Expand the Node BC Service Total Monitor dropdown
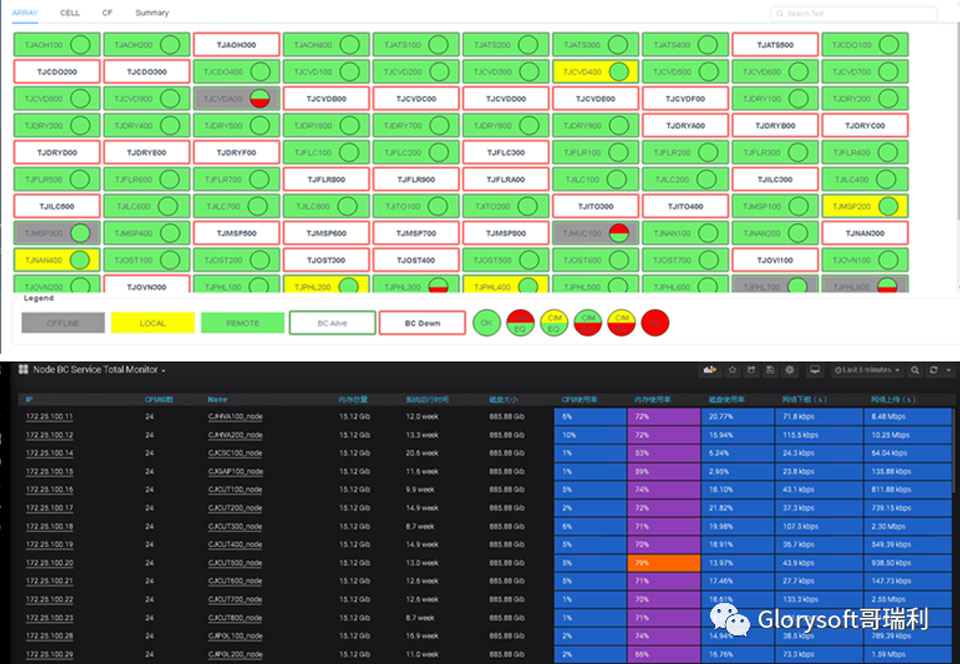The height and width of the screenshot is (664, 960). [x=163, y=370]
